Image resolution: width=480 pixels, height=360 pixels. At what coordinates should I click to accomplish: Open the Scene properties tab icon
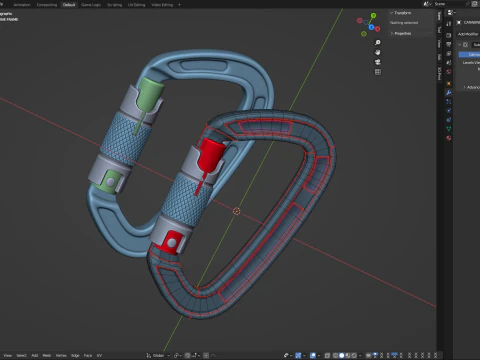click(x=449, y=62)
